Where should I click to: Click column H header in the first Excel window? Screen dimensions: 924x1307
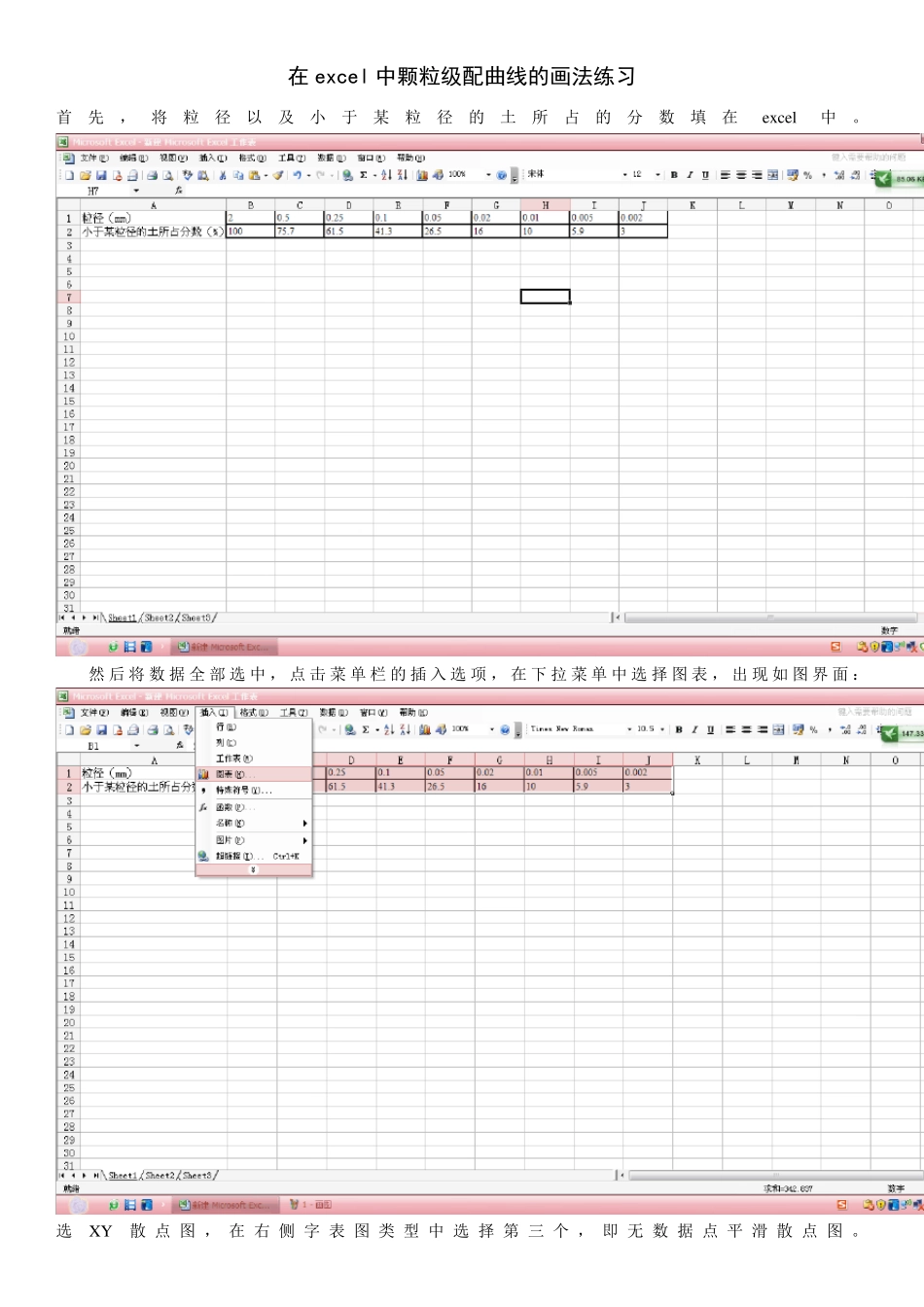545,205
